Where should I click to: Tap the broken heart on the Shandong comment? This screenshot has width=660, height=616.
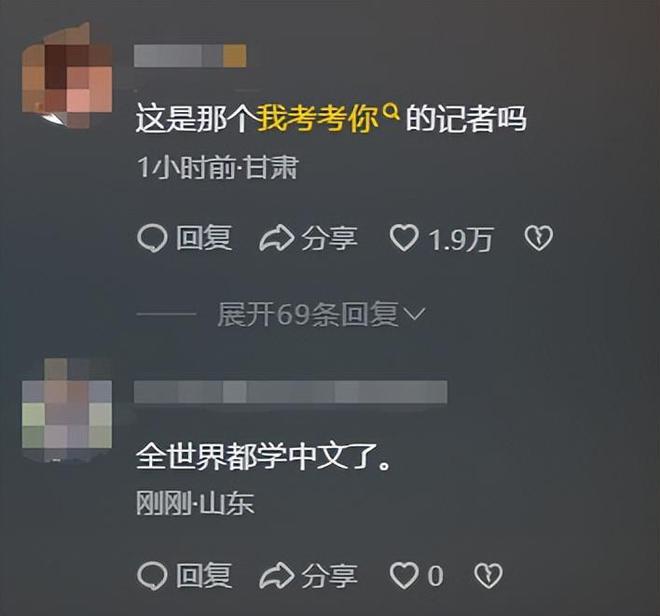488,576
